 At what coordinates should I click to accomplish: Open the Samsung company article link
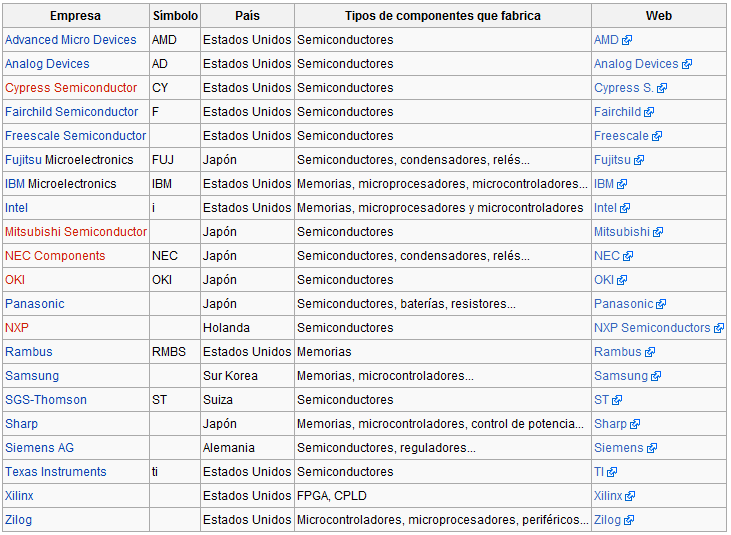coord(32,376)
